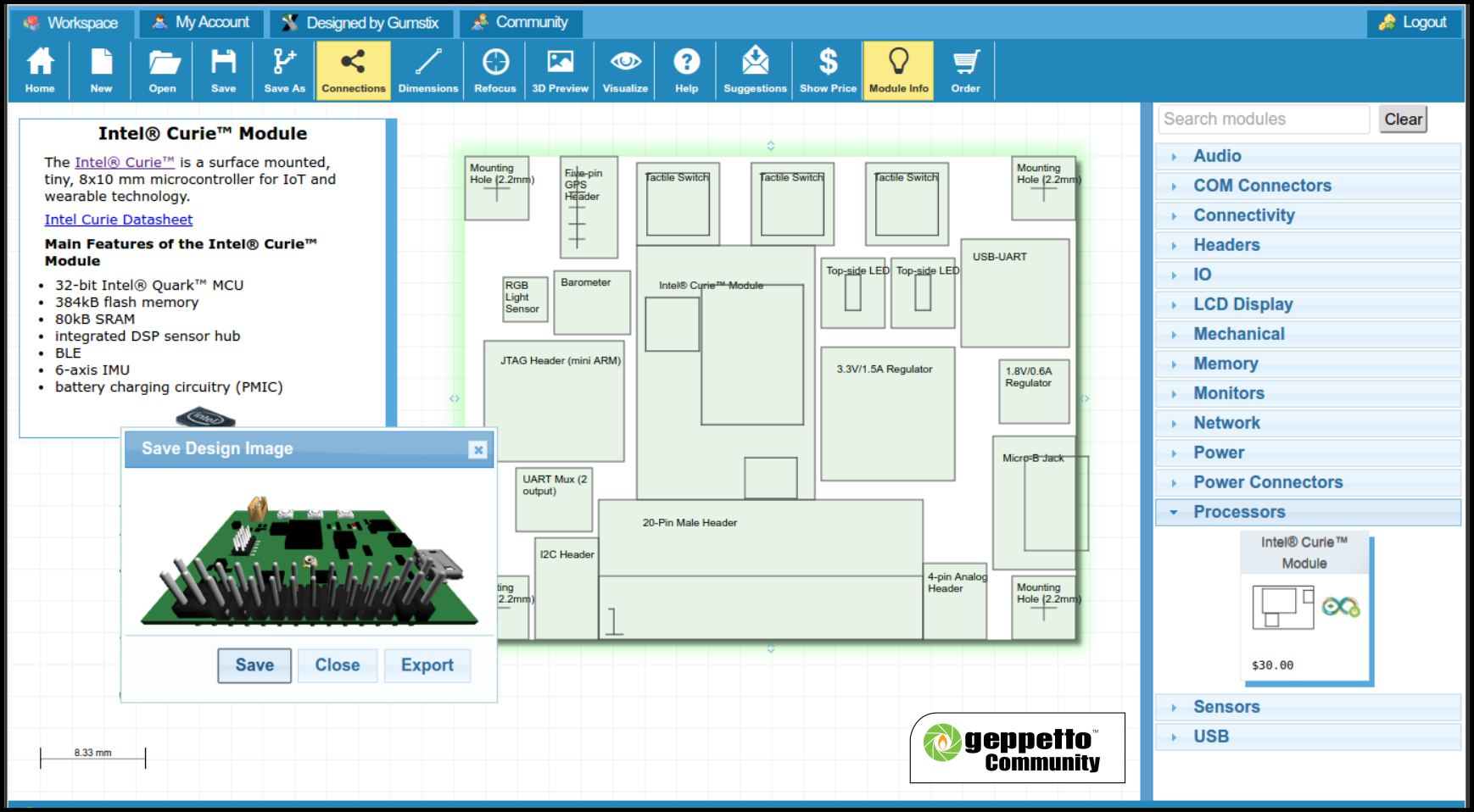The height and width of the screenshot is (812, 1474).
Task: Expand the Mechanical category
Action: [1308, 334]
